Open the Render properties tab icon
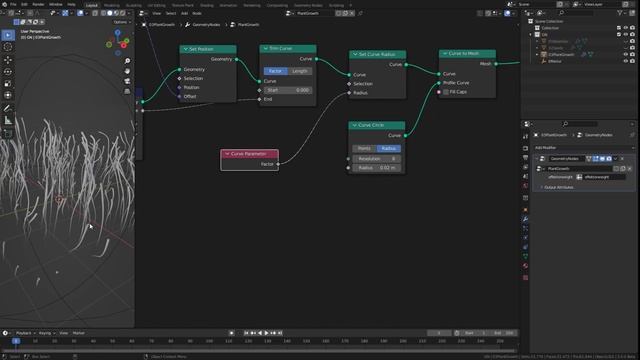This screenshot has width=640, height=360. [525, 148]
